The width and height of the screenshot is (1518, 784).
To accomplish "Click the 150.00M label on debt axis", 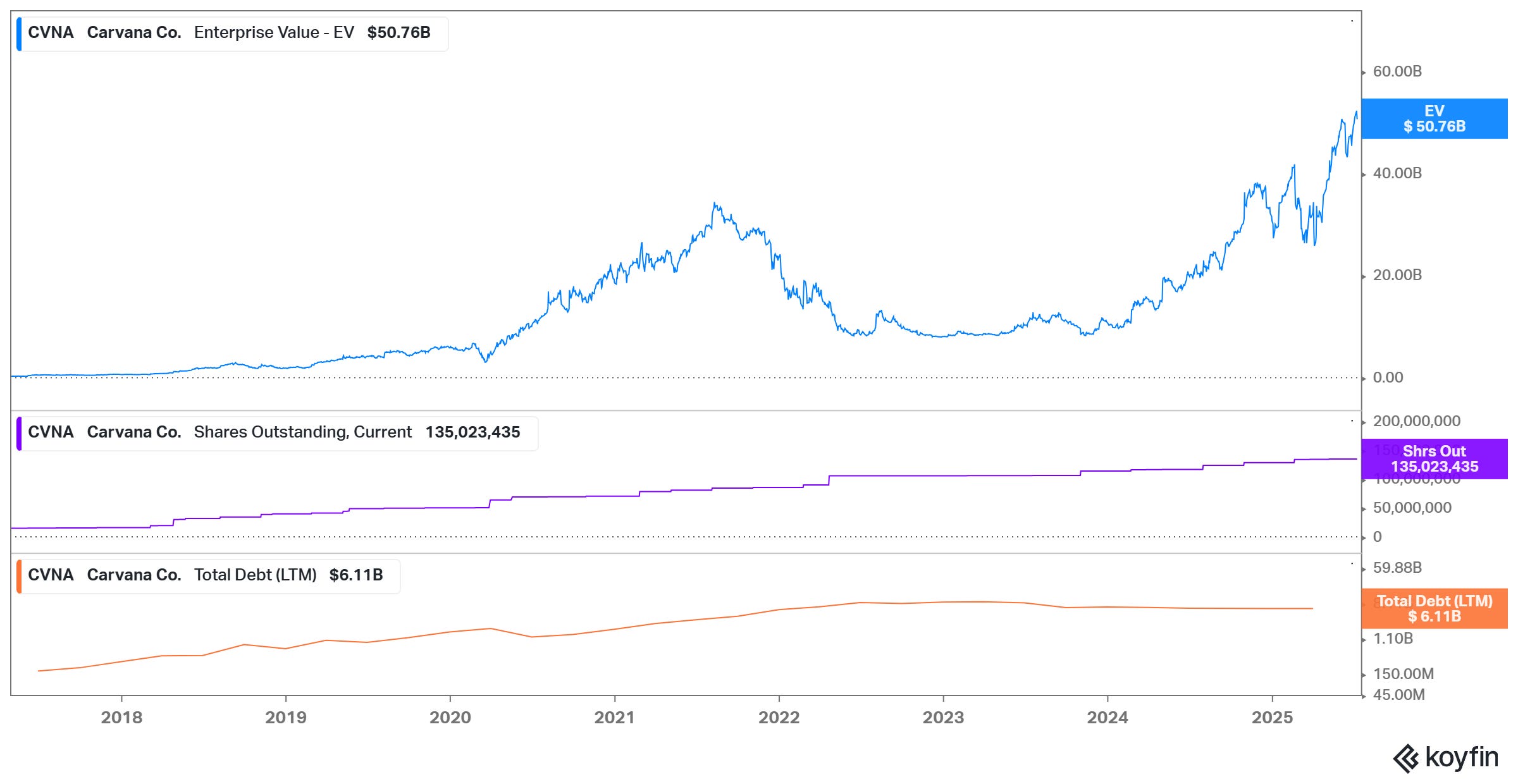I will click(1403, 674).
